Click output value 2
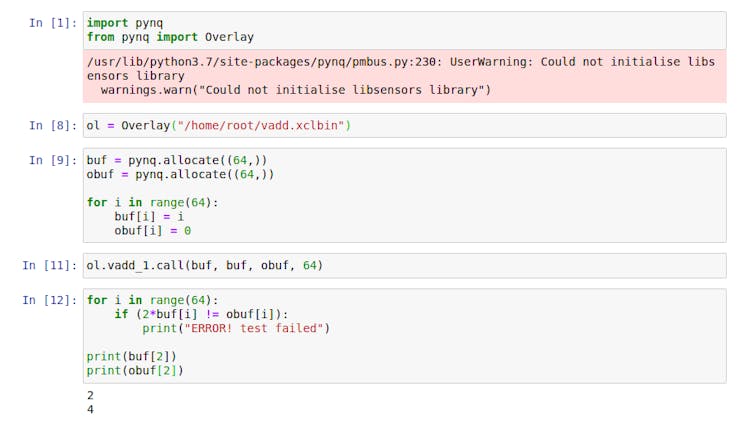The height and width of the screenshot is (425, 740). pyautogui.click(x=90, y=395)
